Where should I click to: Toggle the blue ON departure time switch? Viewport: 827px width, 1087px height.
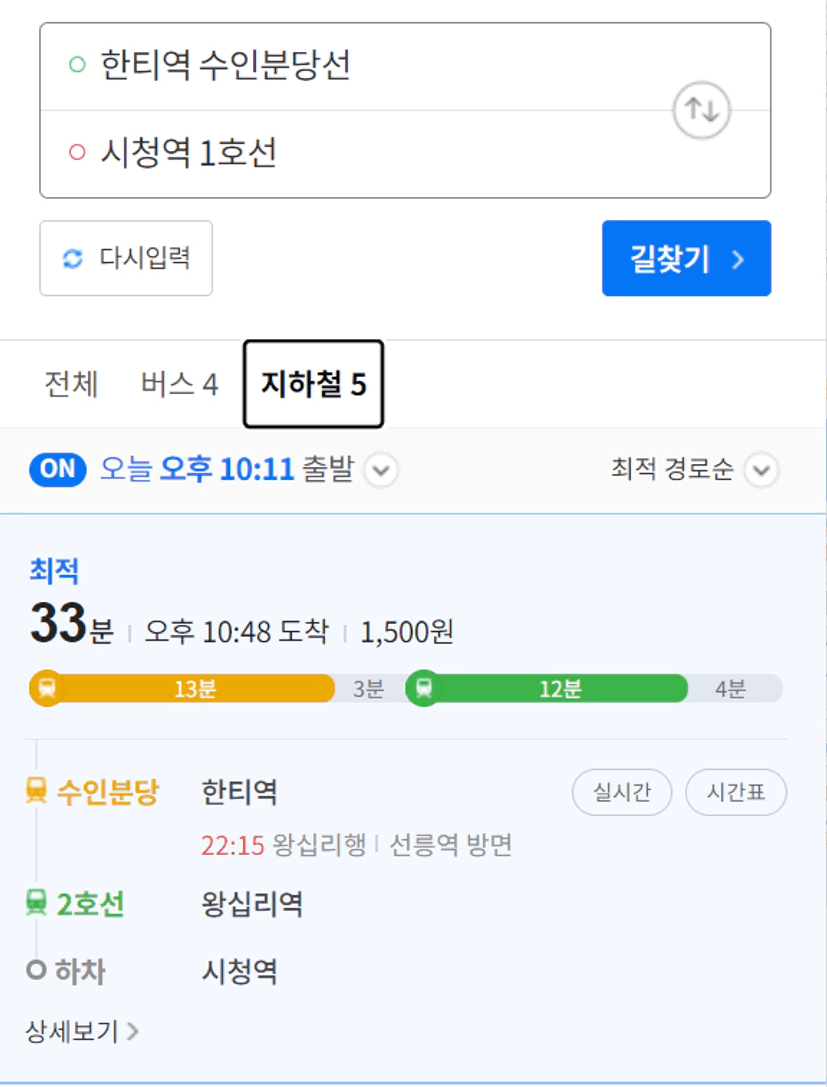[x=58, y=469]
